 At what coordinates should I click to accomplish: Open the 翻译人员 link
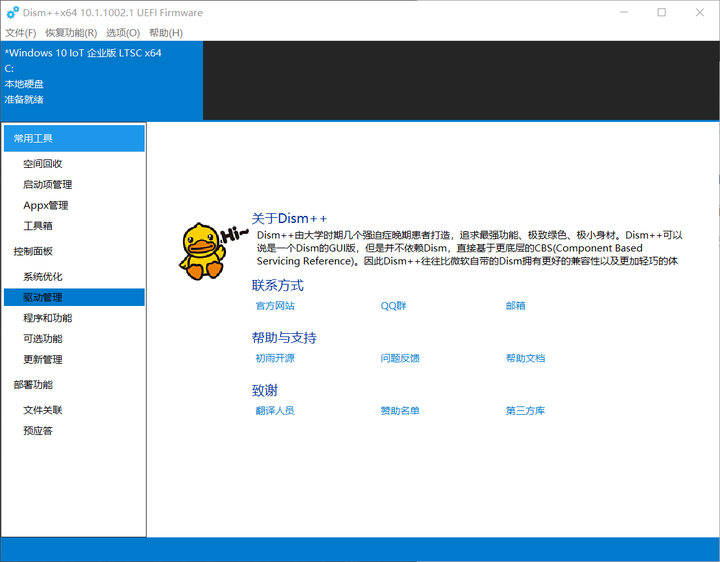[x=275, y=410]
